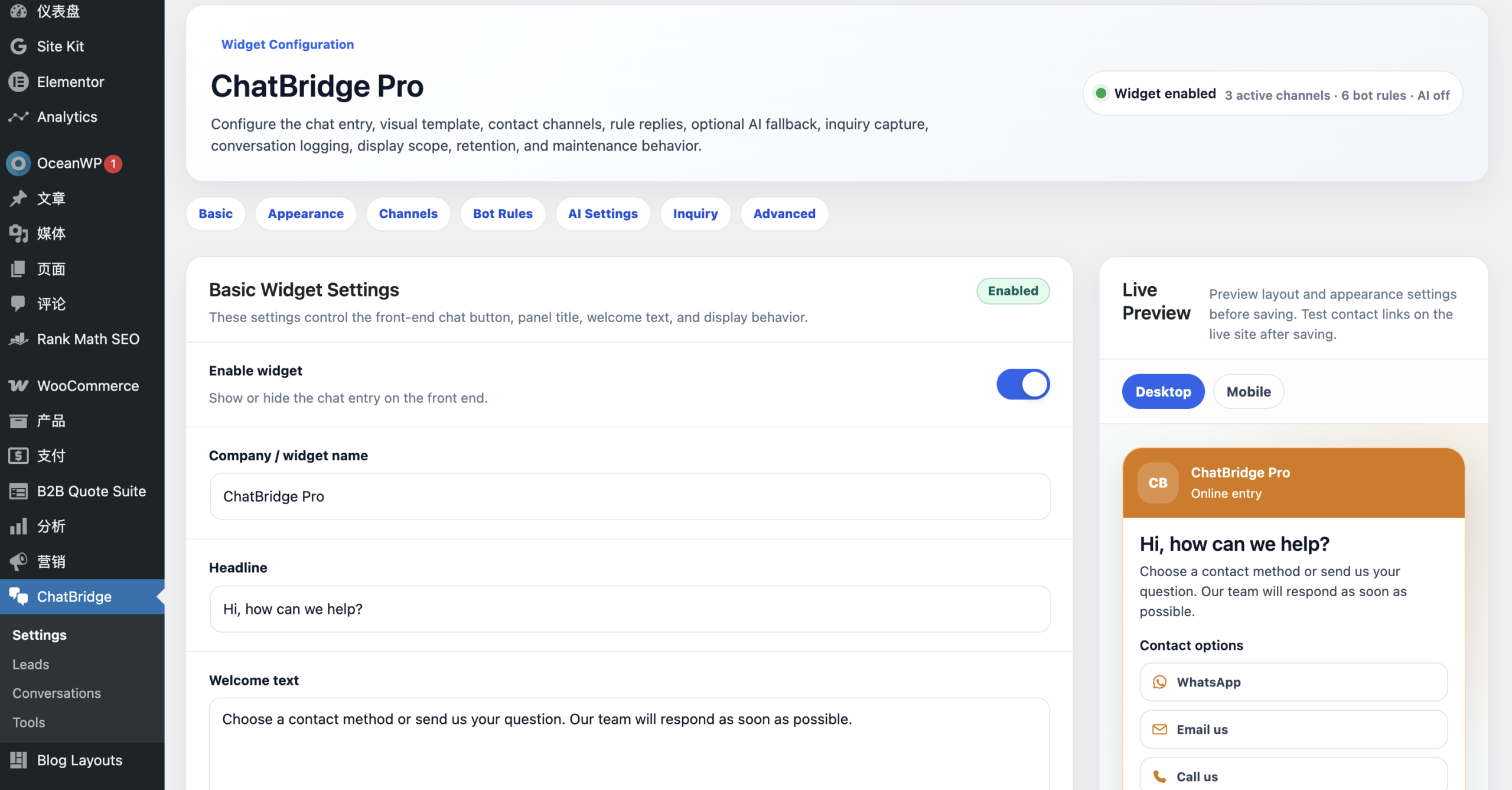This screenshot has height=790, width=1512.
Task: Open the Basic tab
Action: [216, 214]
